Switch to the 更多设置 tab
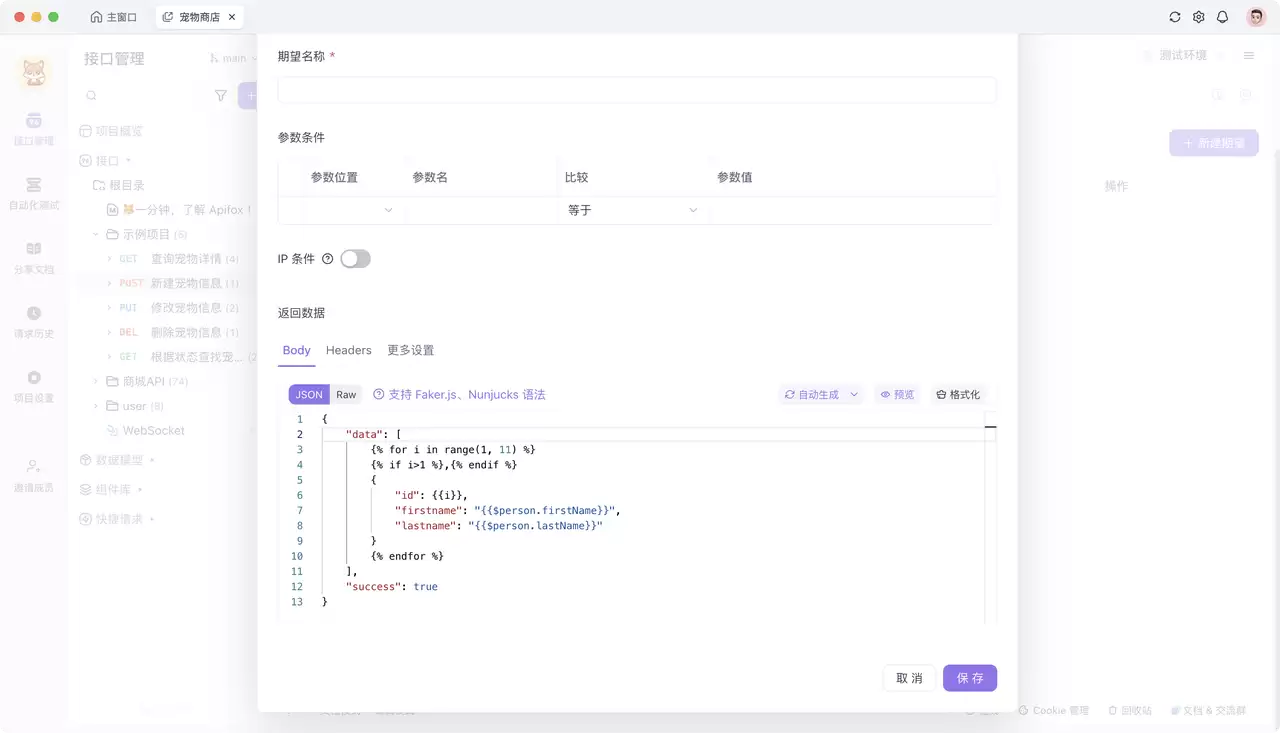 [x=411, y=350]
